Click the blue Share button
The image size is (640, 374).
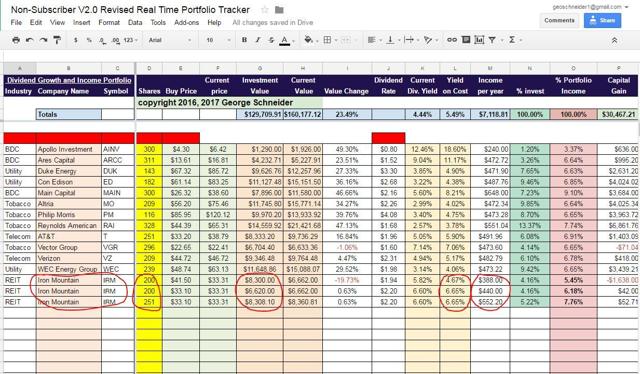click(x=602, y=20)
